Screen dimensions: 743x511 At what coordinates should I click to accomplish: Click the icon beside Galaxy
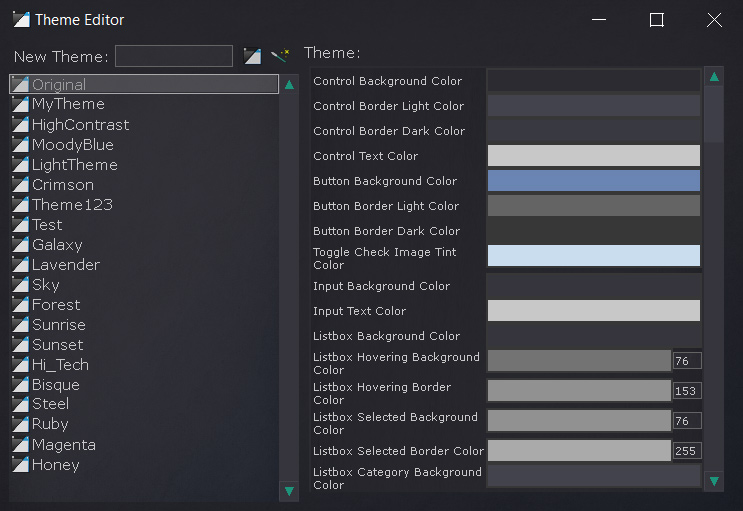pos(20,244)
